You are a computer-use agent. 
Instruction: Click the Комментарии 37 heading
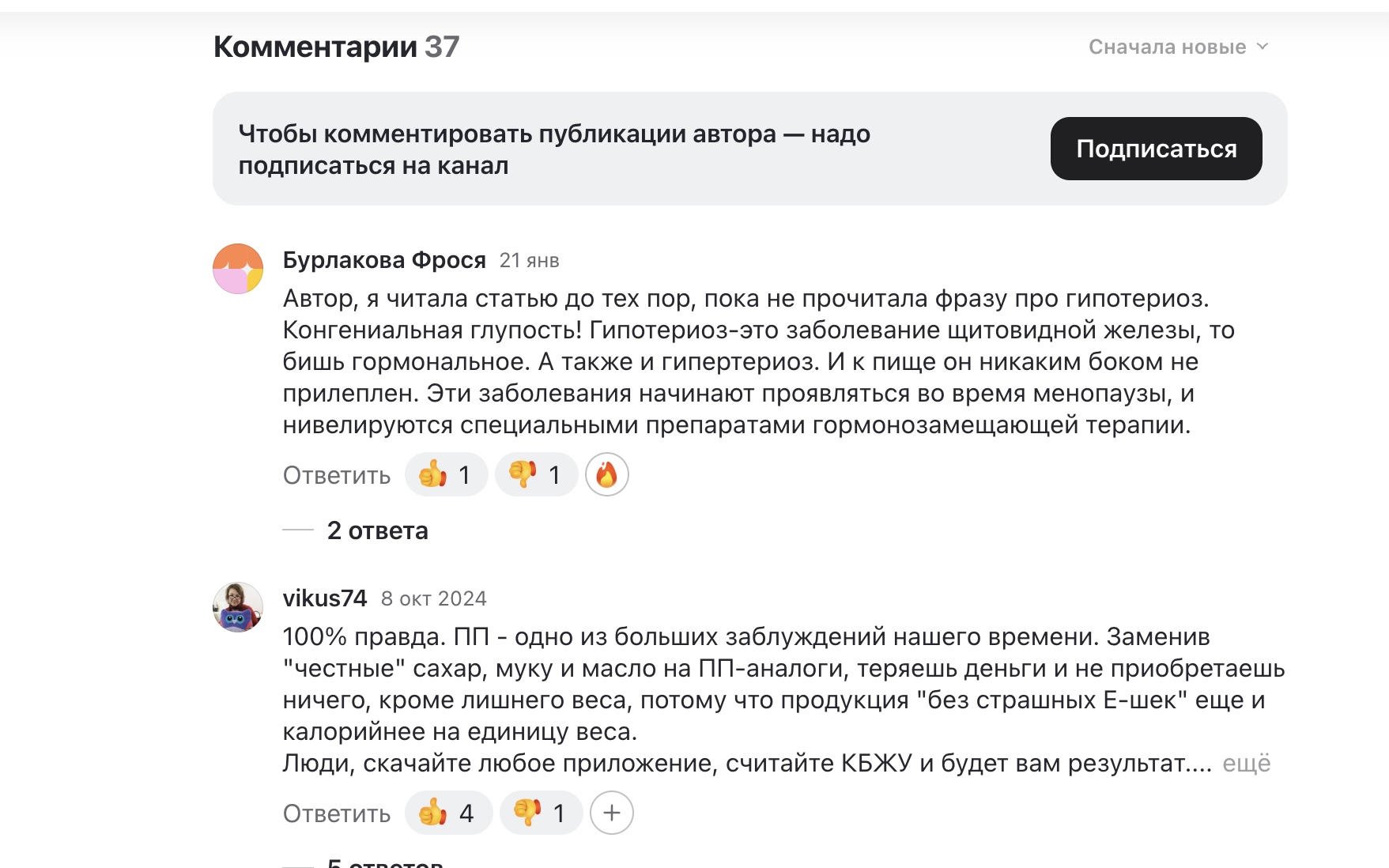pyautogui.click(x=336, y=47)
